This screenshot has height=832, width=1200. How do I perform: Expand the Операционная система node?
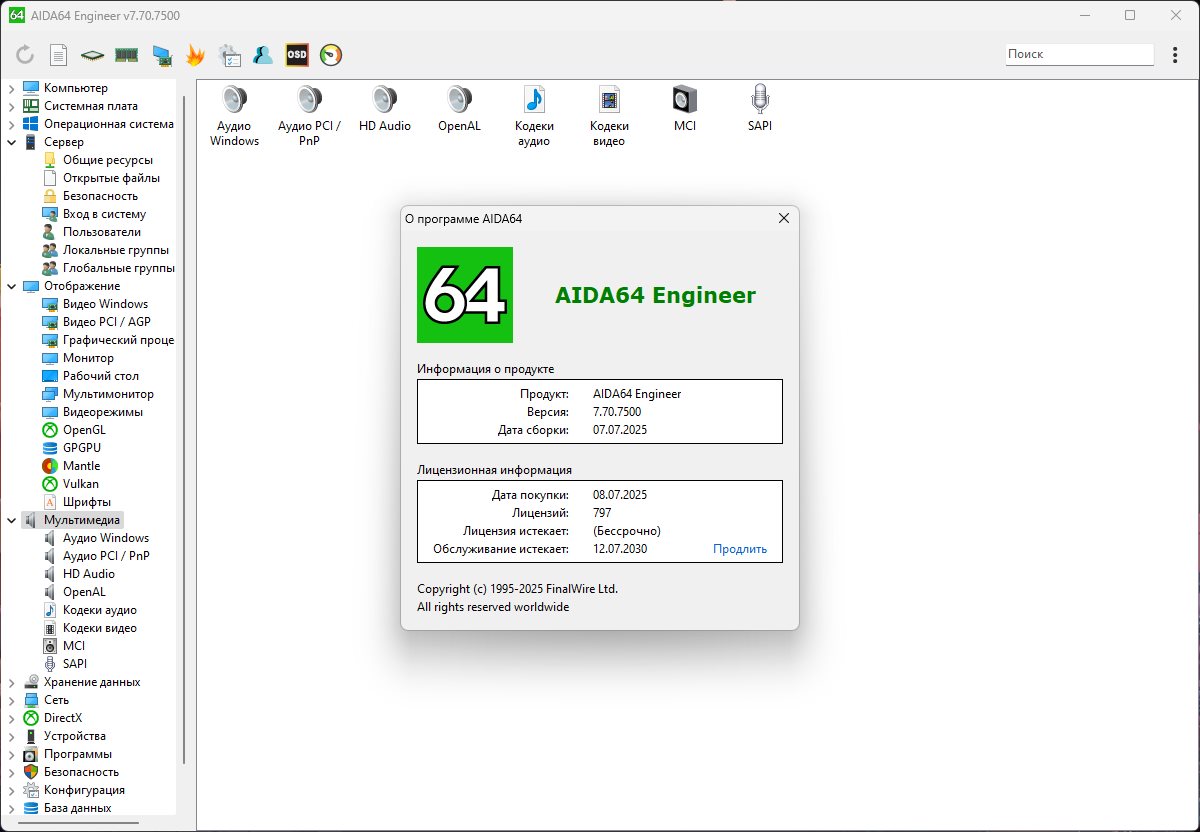coord(12,124)
